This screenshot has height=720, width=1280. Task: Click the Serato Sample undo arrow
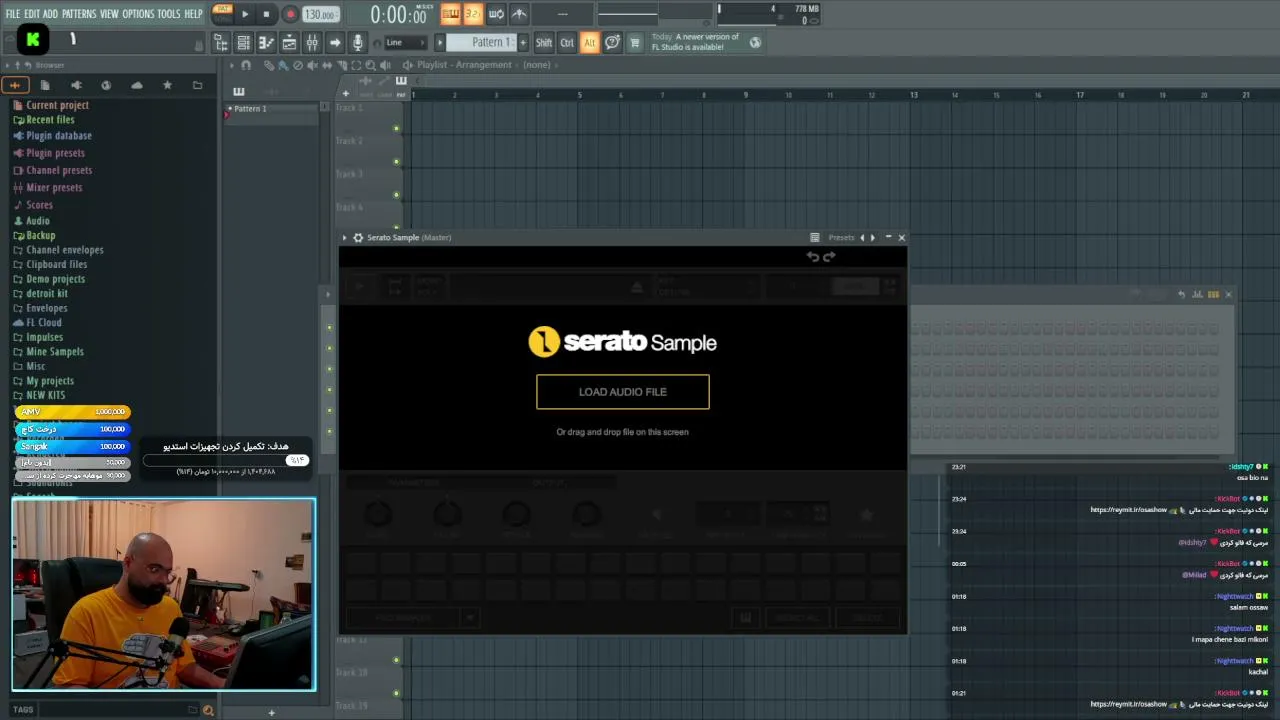coord(813,257)
